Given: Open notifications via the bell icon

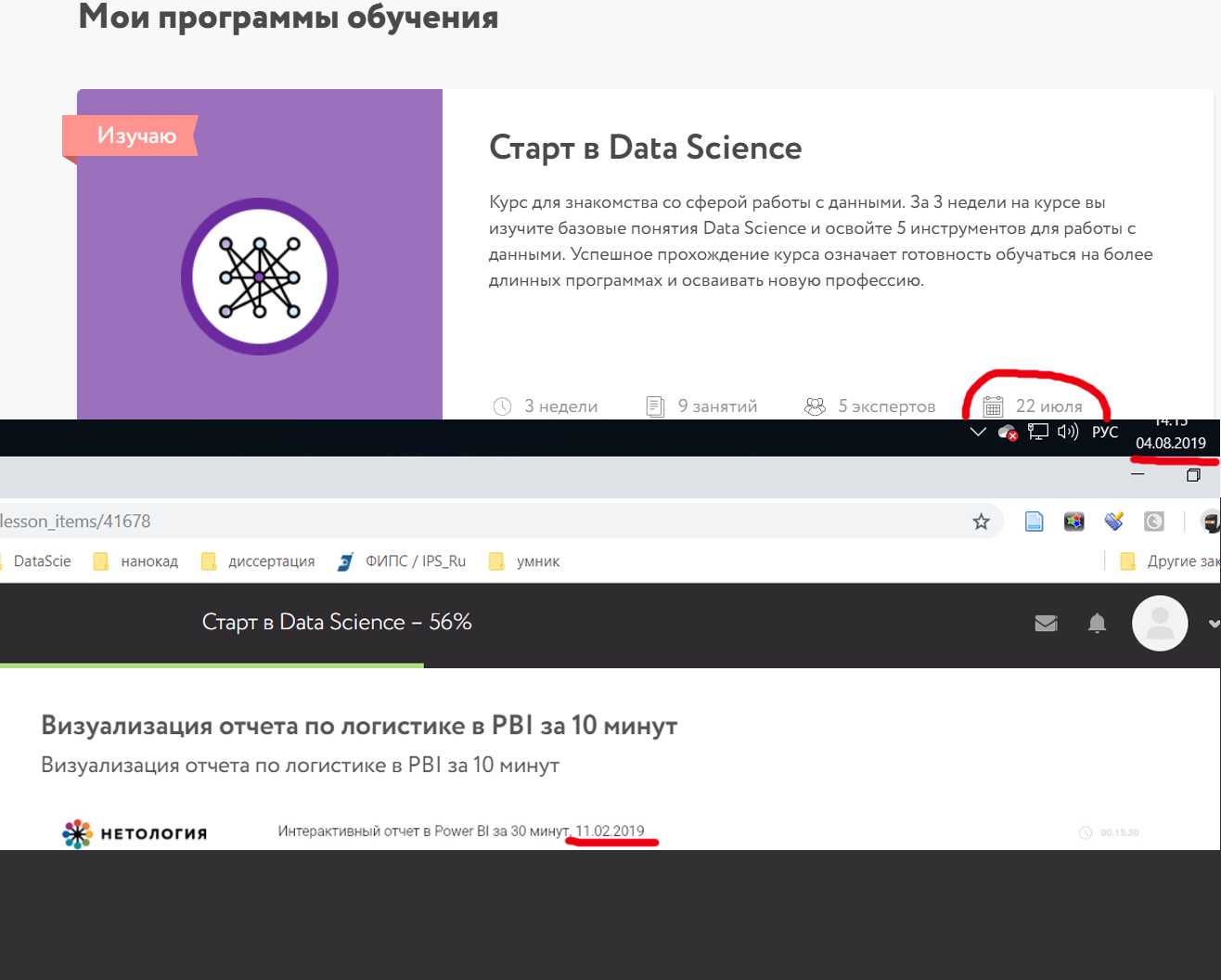Looking at the screenshot, I should (1097, 623).
